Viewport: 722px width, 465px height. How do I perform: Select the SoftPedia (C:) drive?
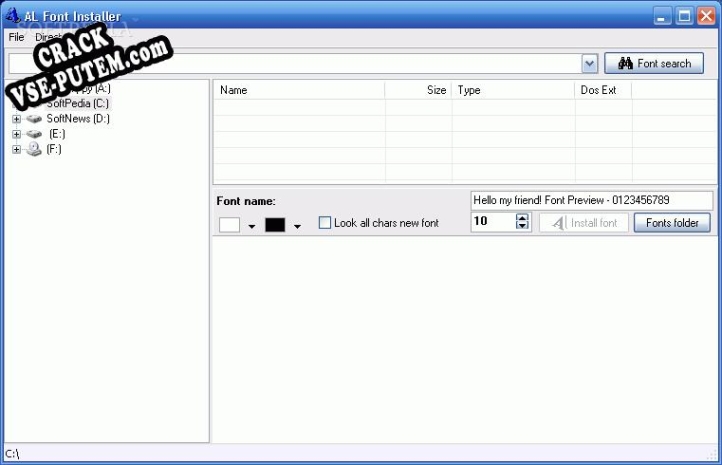[77, 103]
